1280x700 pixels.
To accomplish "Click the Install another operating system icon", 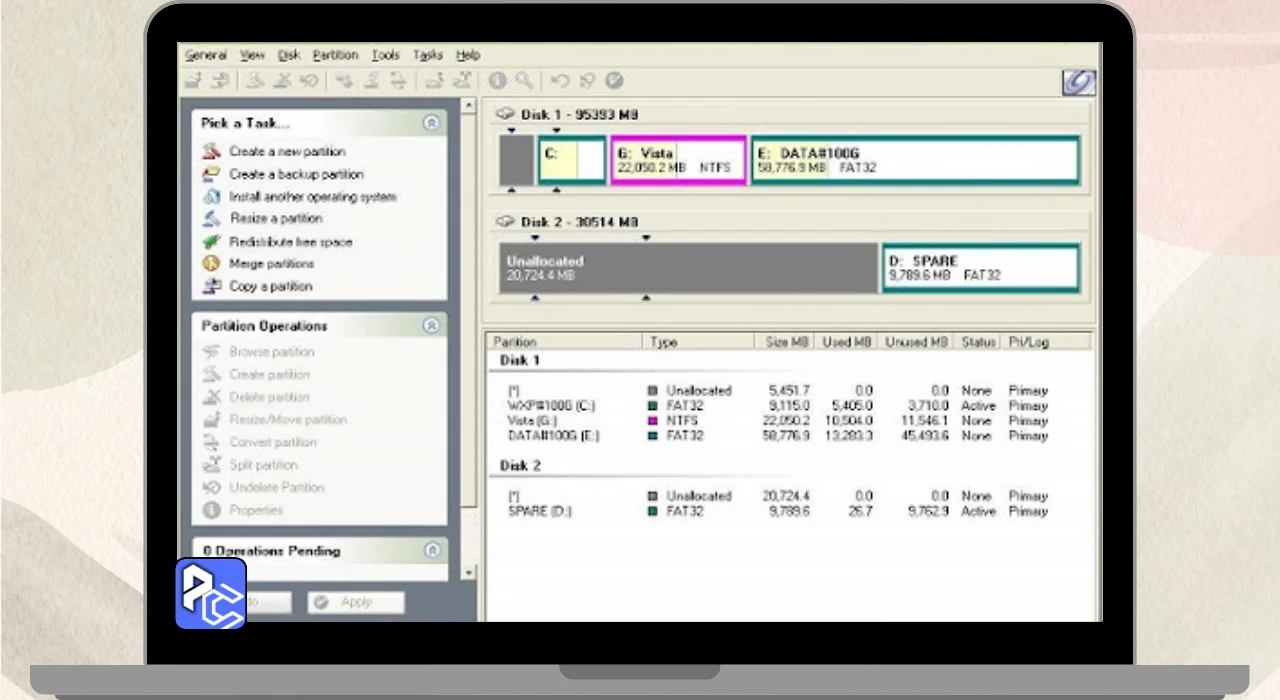I will (211, 197).
